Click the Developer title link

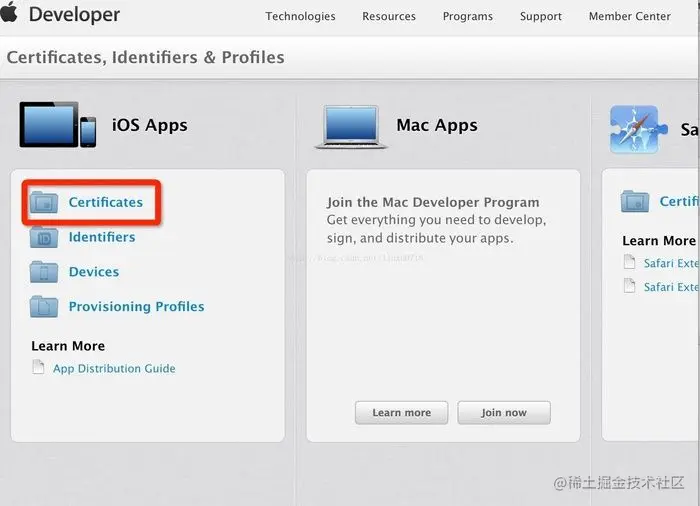[x=75, y=14]
